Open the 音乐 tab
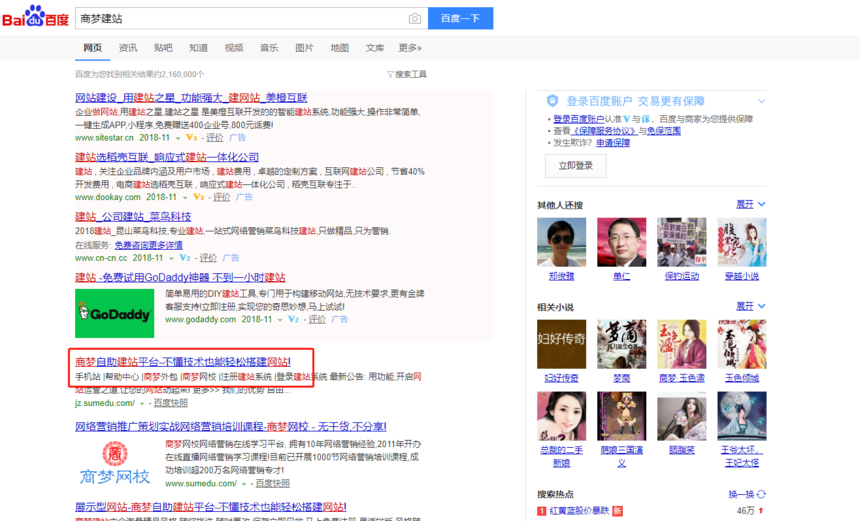This screenshot has width=860, height=521. 269,48
